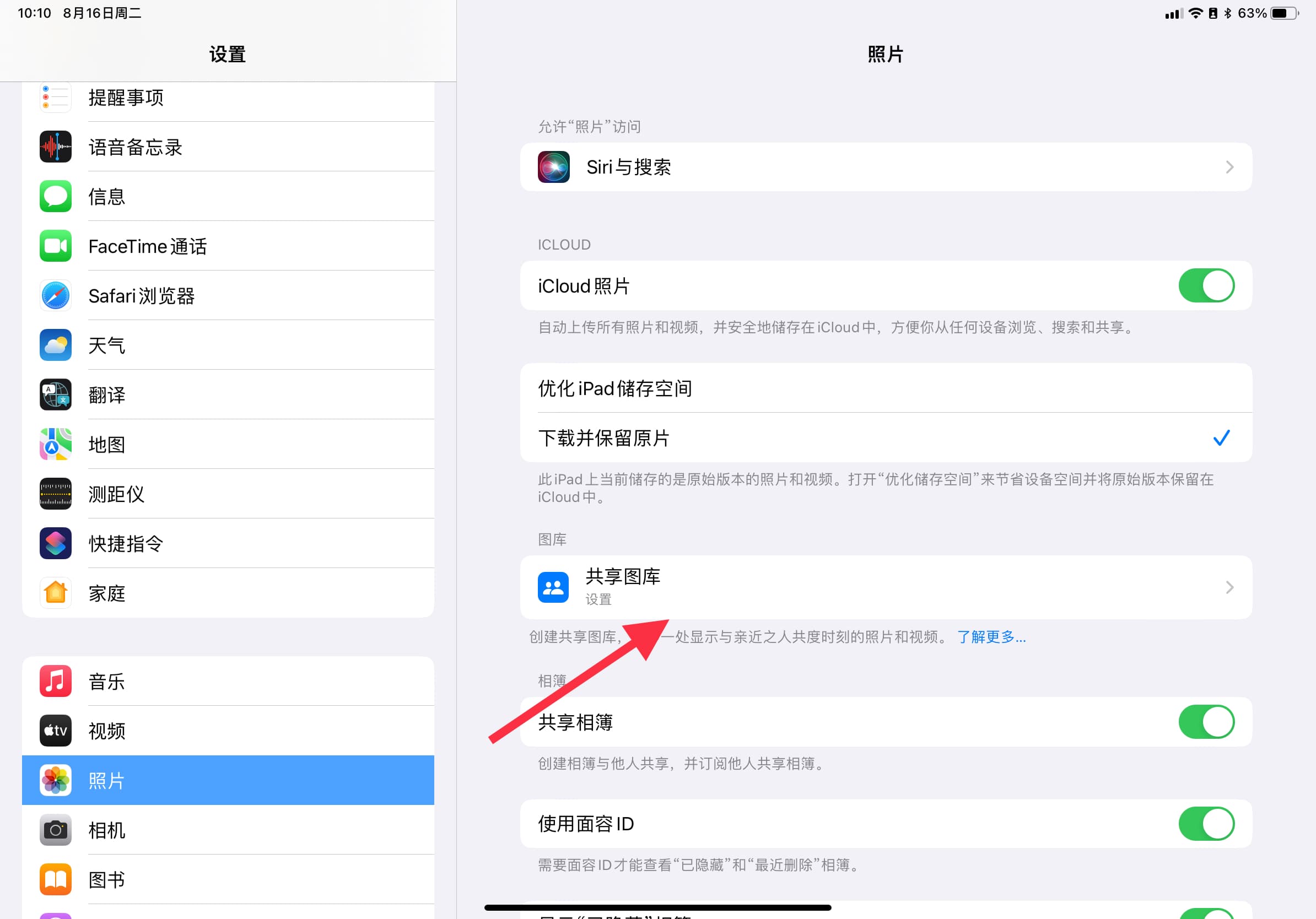Open 翻译 settings in sidebar

pyautogui.click(x=228, y=394)
